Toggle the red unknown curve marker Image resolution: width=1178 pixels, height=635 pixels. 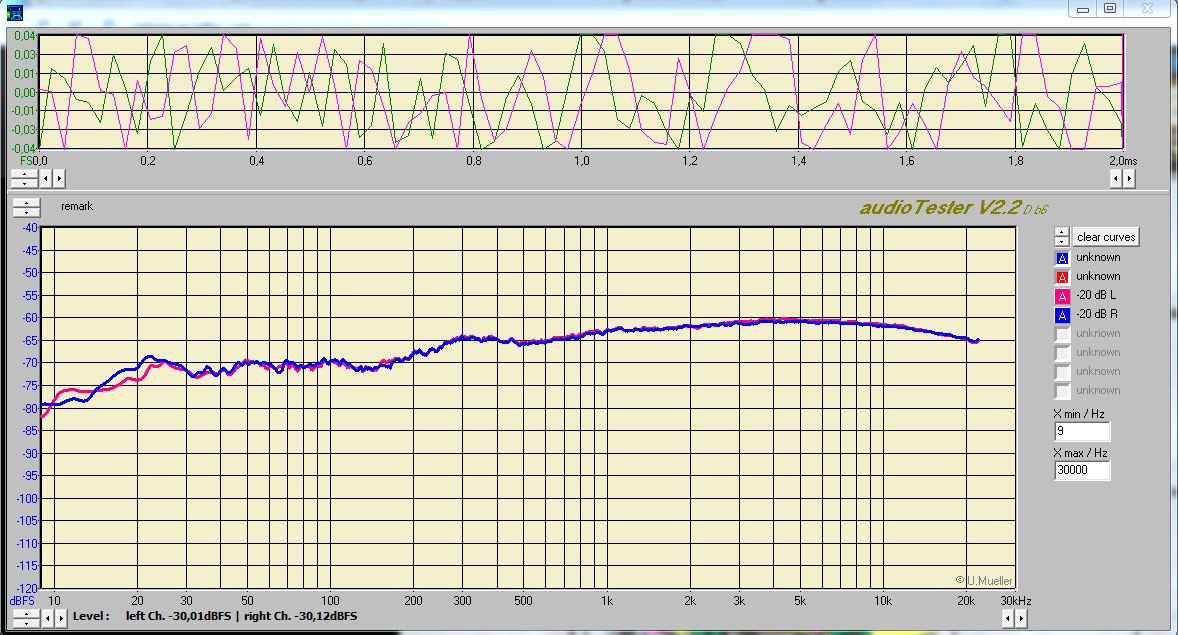click(1062, 277)
